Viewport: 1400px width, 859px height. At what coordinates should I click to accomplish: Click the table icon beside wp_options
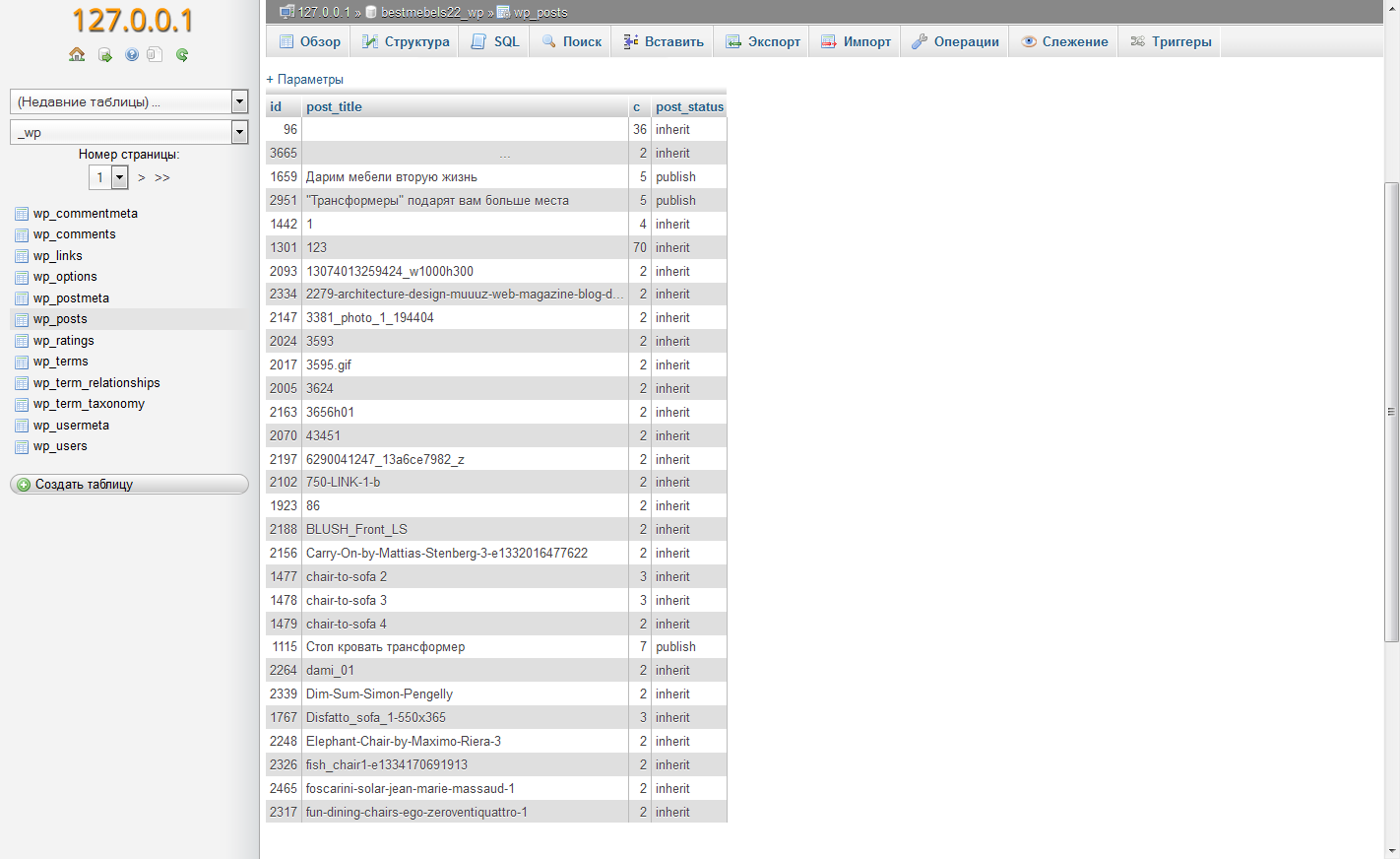(x=22, y=277)
